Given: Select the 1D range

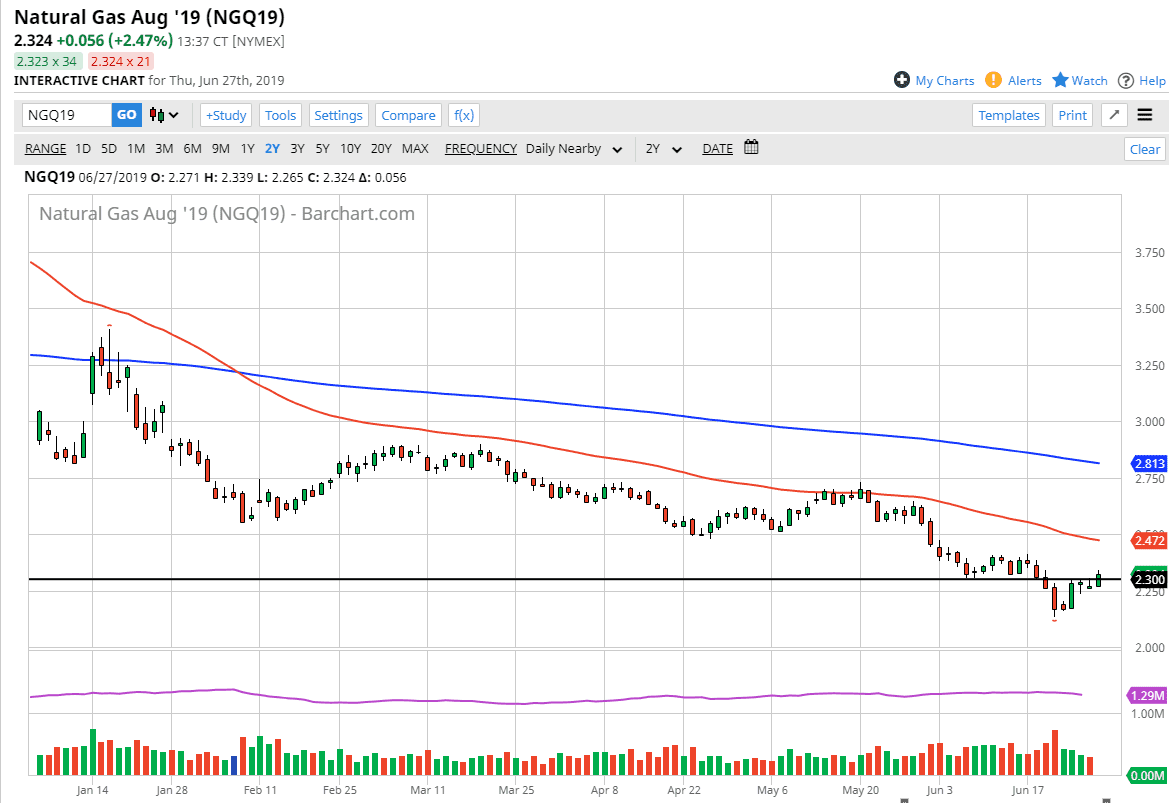Looking at the screenshot, I should tap(83, 149).
